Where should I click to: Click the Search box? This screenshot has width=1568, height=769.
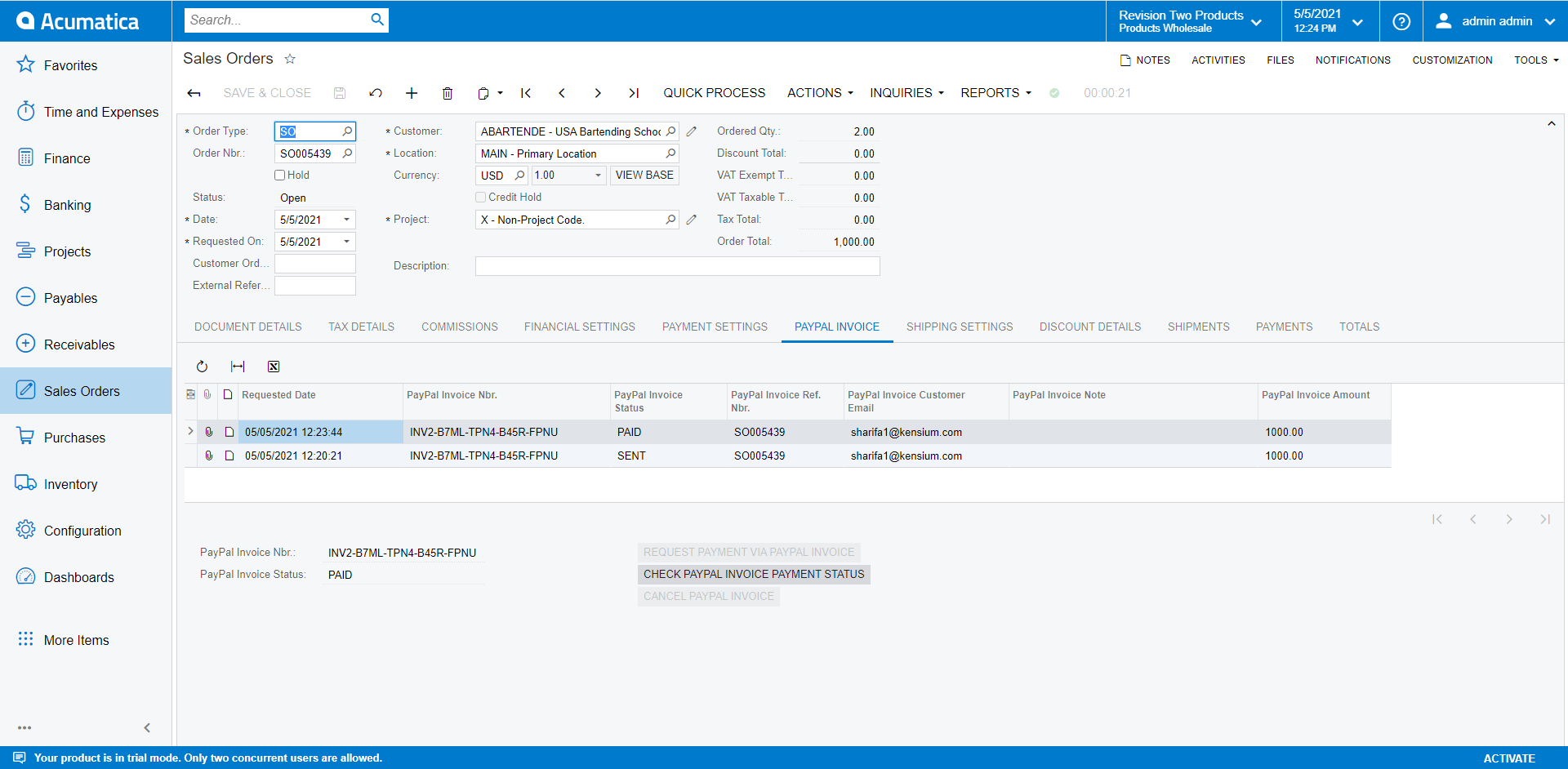[x=278, y=20]
